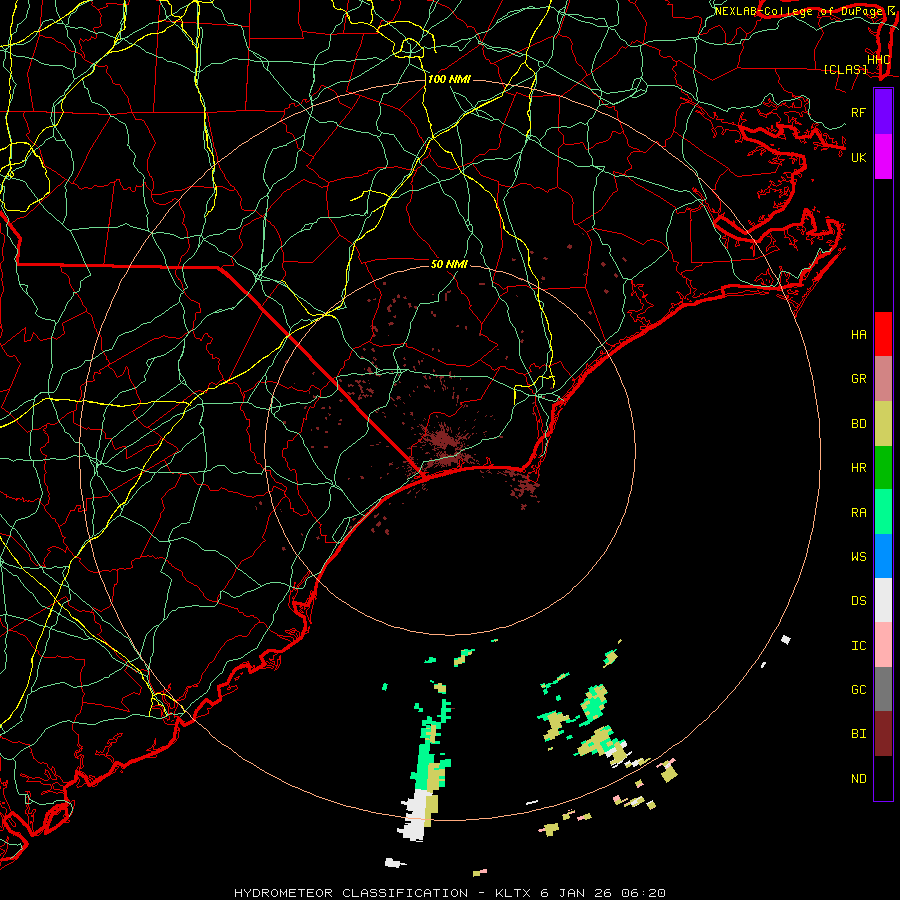Click the HA red legend swatch
This screenshot has width=900, height=900.
(x=883, y=334)
